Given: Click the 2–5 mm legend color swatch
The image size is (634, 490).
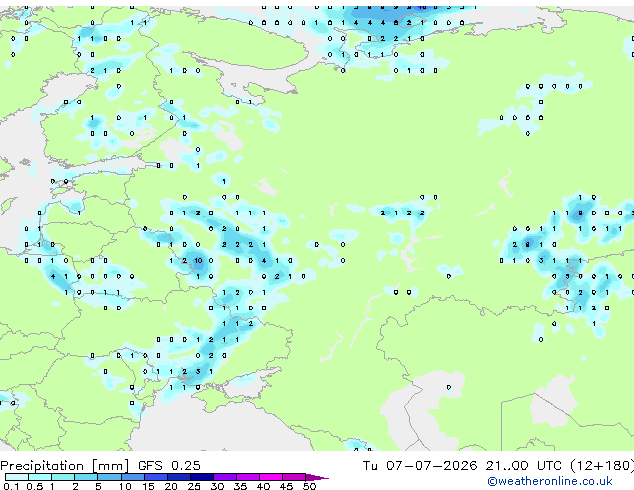Looking at the screenshot, I should click(86, 477).
